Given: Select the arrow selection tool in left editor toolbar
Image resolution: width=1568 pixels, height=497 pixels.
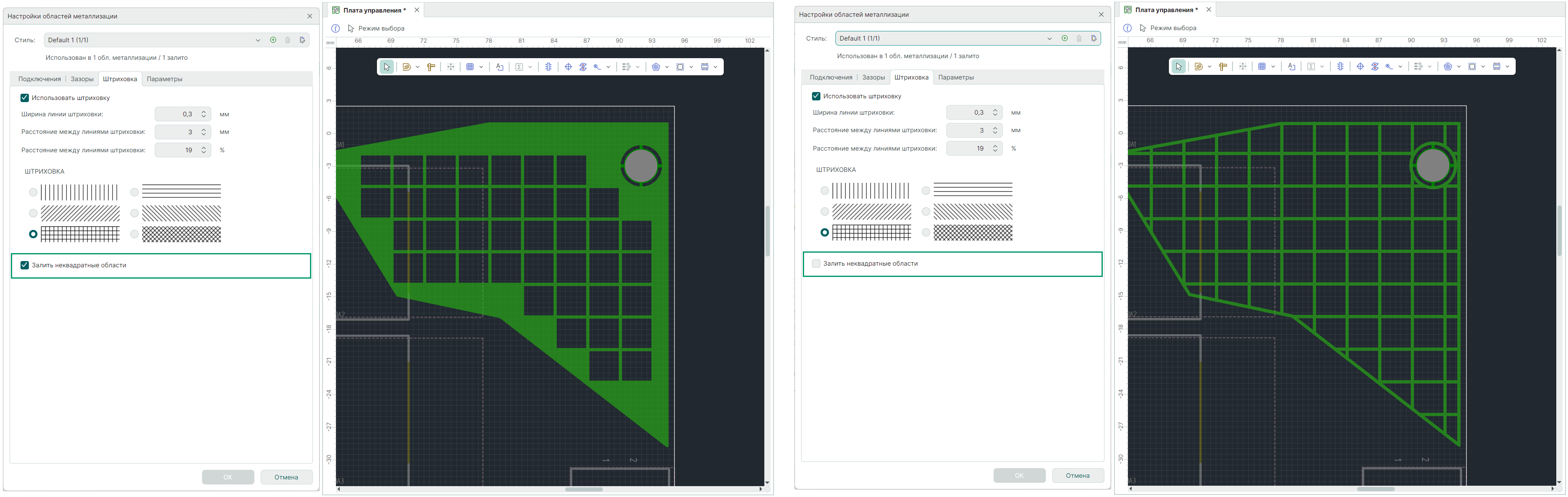Looking at the screenshot, I should point(387,67).
